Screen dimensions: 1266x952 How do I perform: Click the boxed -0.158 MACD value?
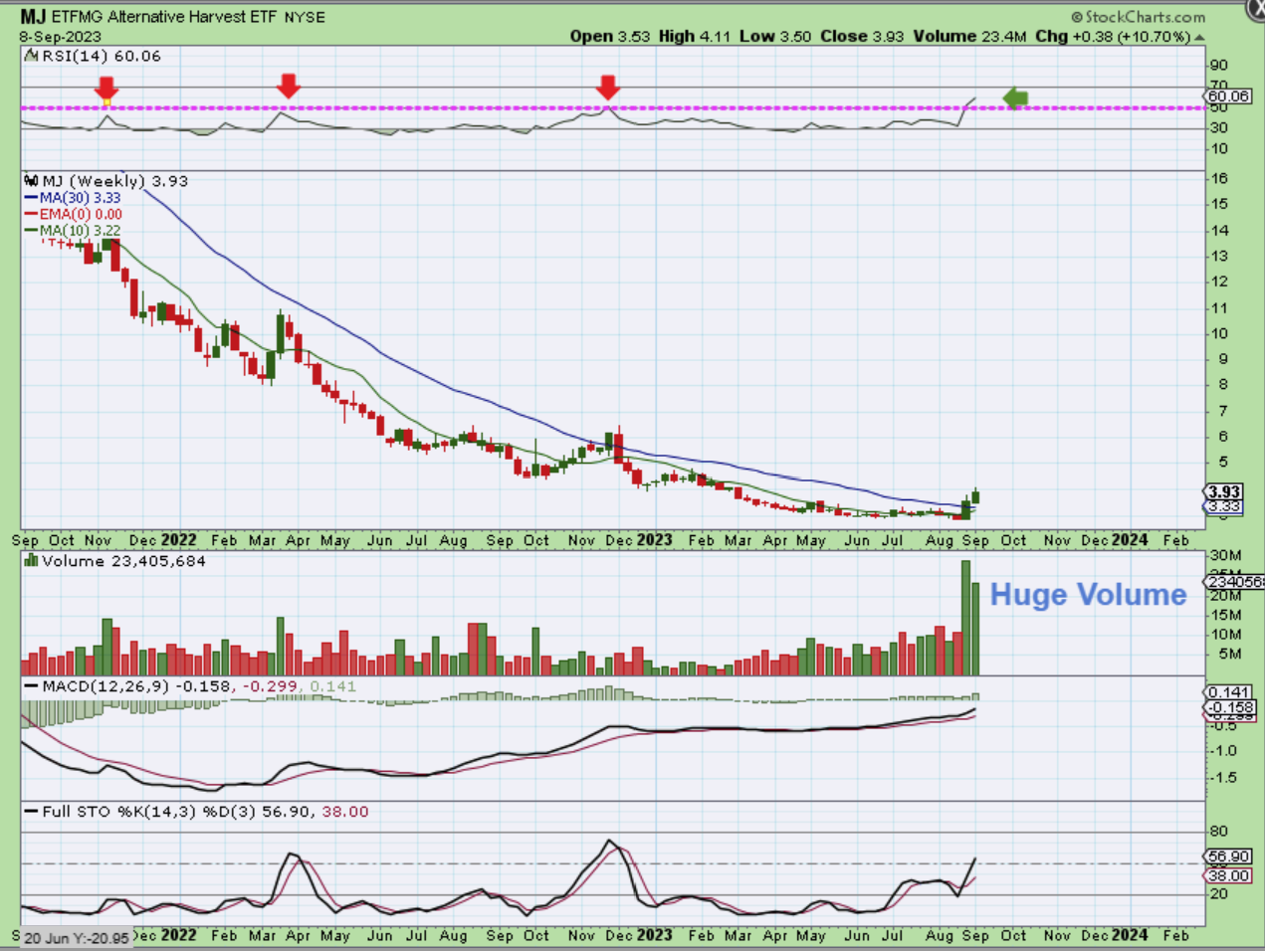[1228, 707]
